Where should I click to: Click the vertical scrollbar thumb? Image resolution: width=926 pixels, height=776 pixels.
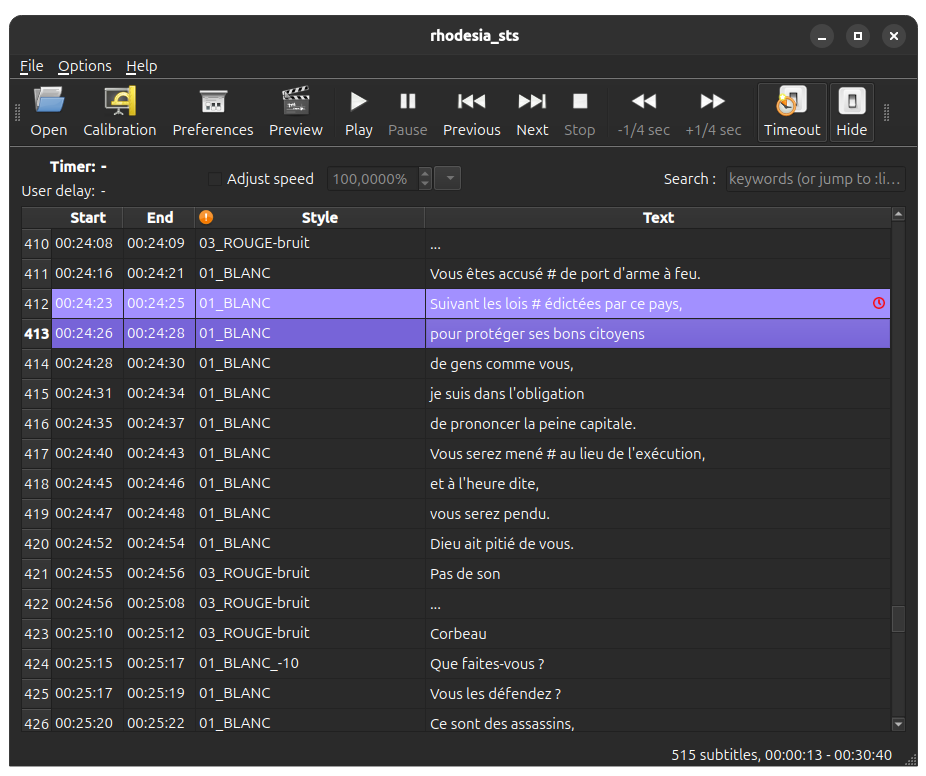pyautogui.click(x=898, y=619)
